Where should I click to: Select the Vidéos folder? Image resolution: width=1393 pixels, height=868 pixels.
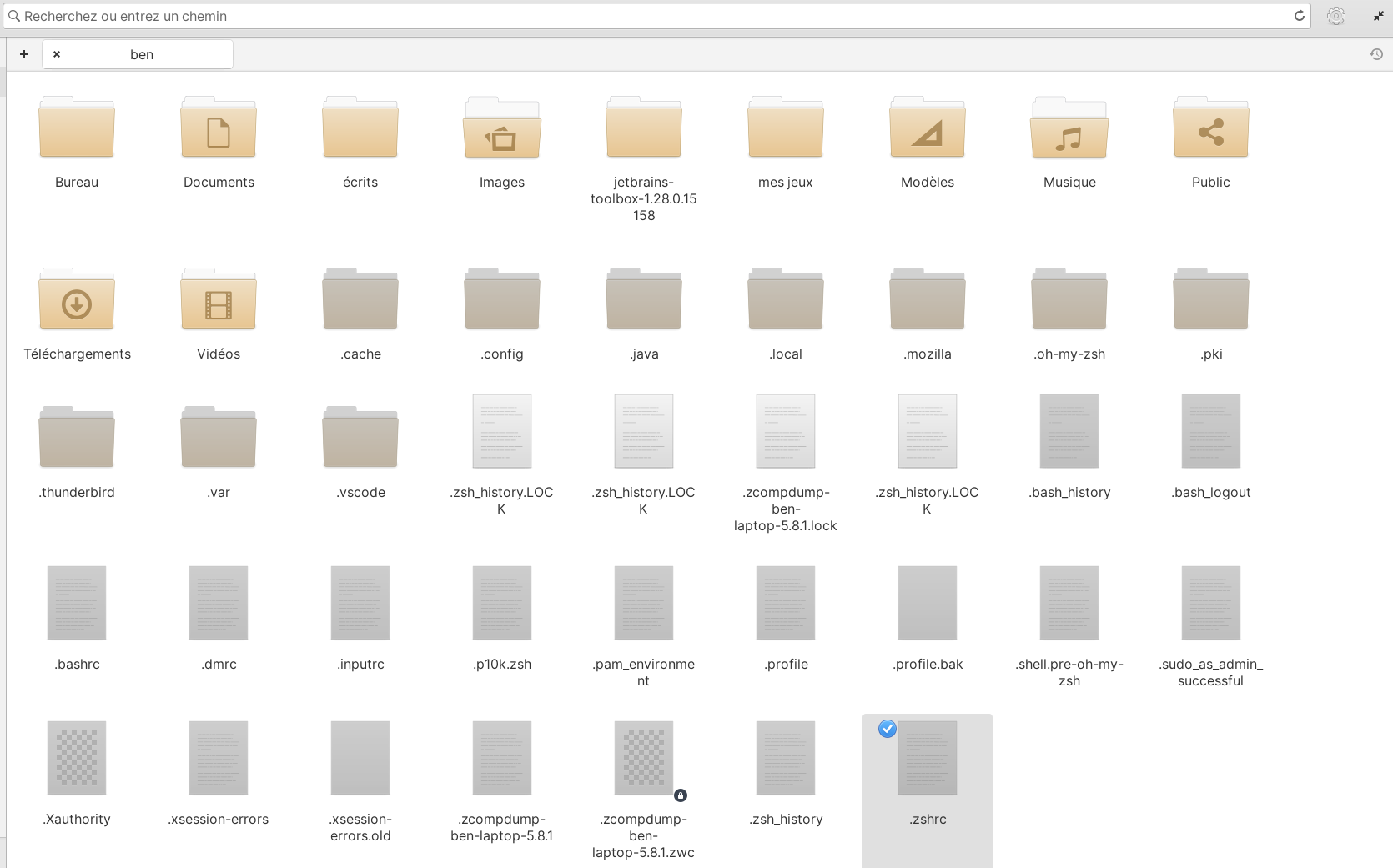[219, 299]
